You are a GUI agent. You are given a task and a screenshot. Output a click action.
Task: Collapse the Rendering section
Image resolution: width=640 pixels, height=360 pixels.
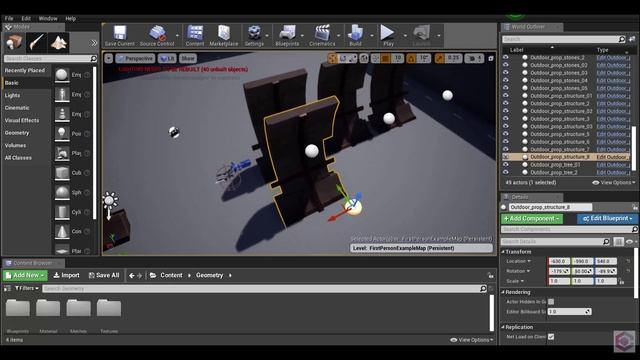point(503,292)
